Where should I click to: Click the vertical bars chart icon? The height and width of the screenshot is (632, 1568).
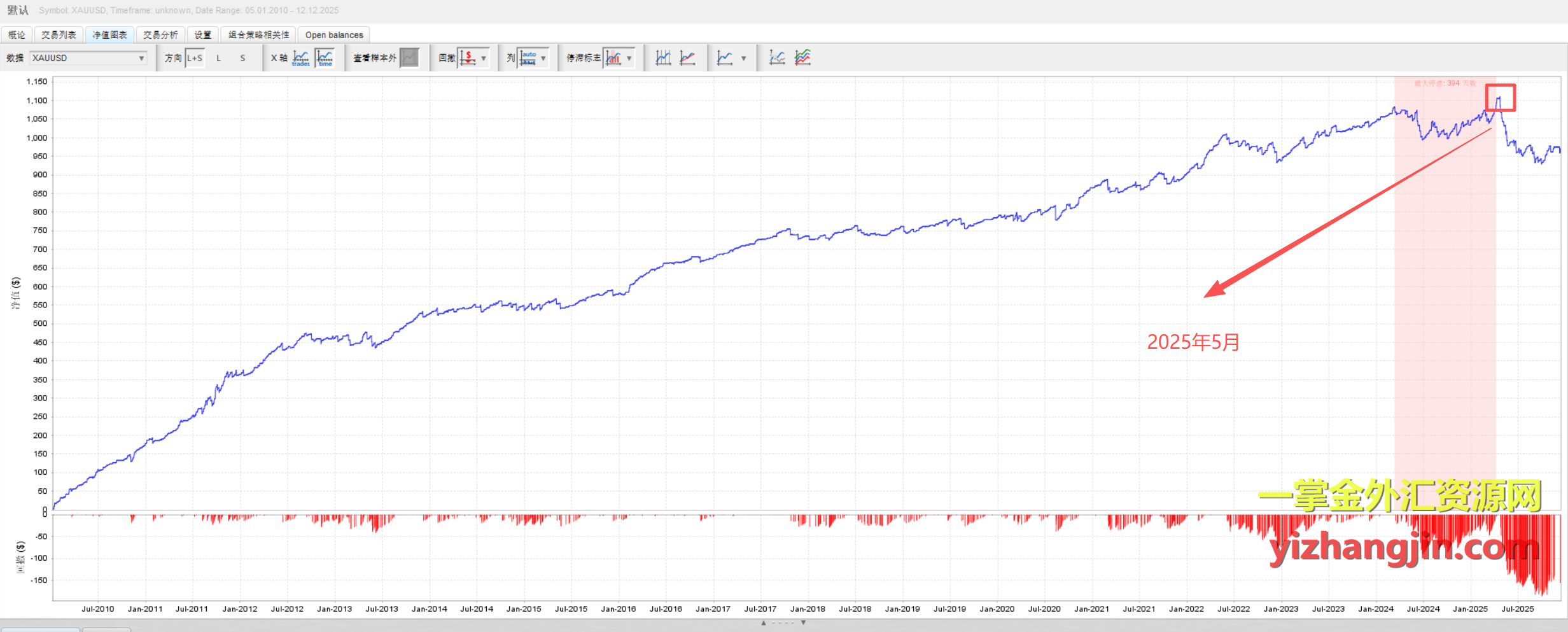[x=663, y=58]
